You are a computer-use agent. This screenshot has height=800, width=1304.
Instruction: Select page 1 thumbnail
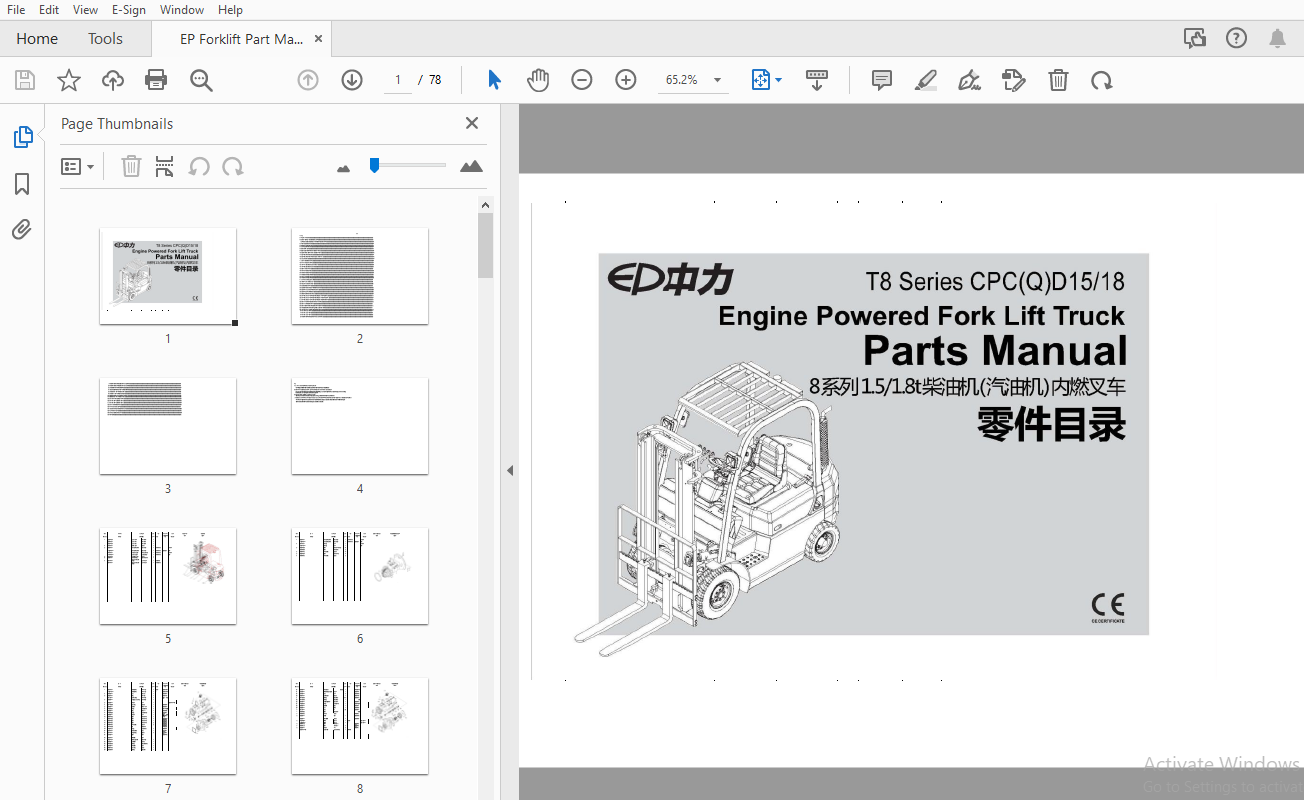pyautogui.click(x=168, y=276)
